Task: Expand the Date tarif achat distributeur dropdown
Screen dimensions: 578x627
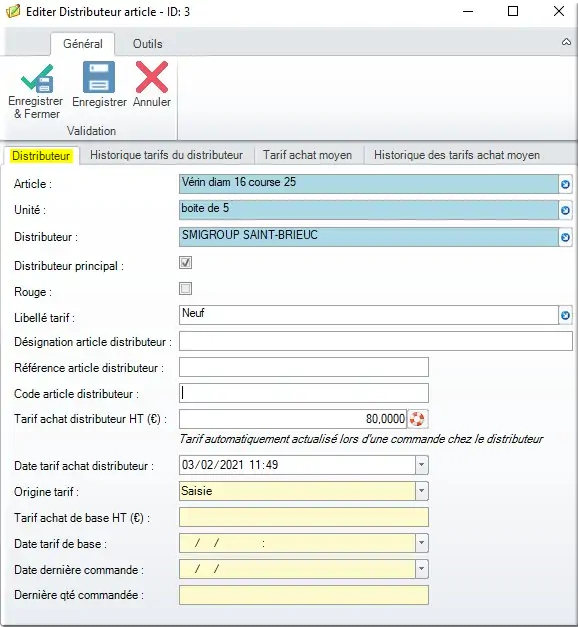Action: pyautogui.click(x=421, y=465)
